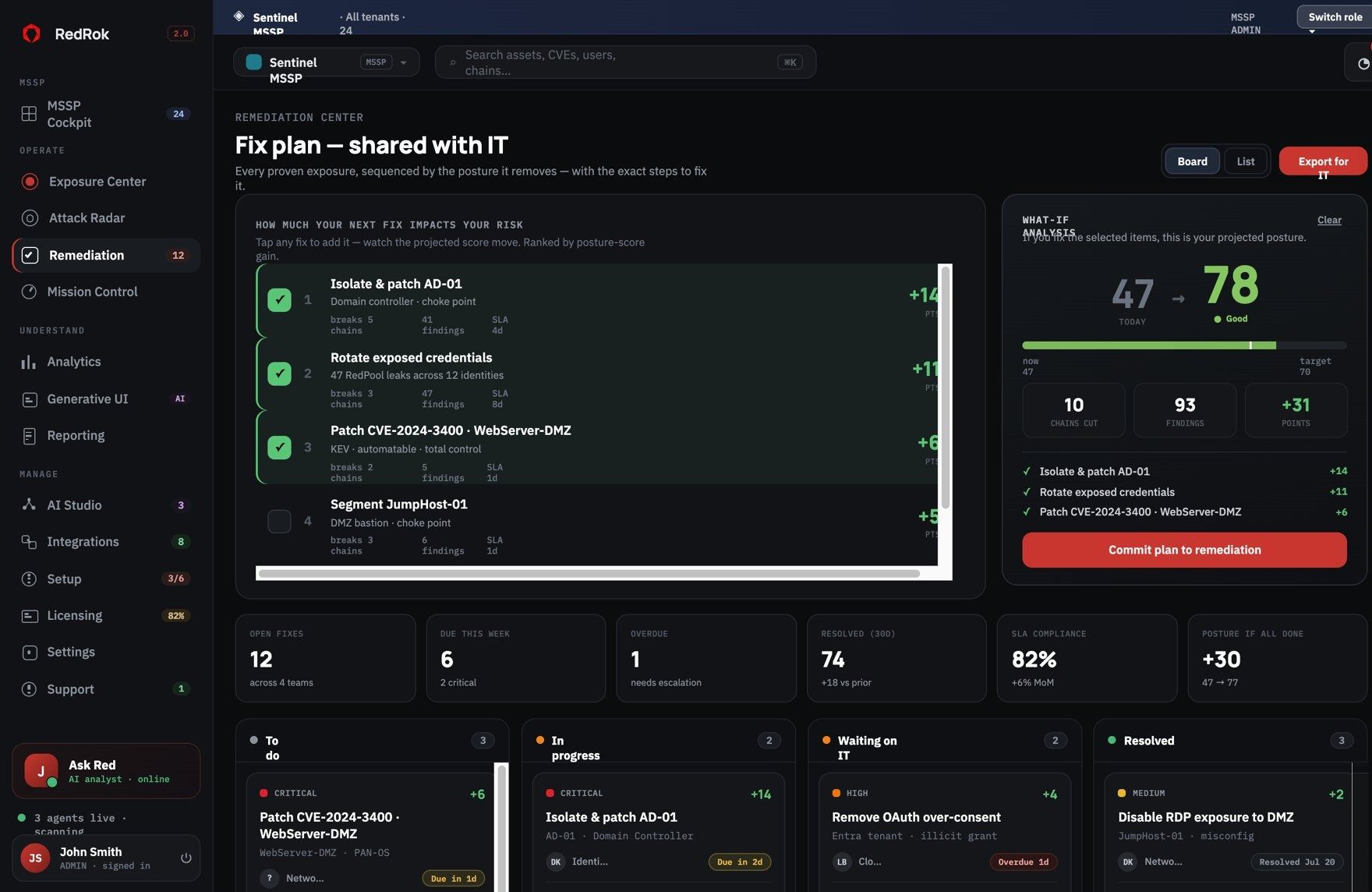1372x892 pixels.
Task: Uncheck Rotate exposed credentials fix
Action: 279,373
